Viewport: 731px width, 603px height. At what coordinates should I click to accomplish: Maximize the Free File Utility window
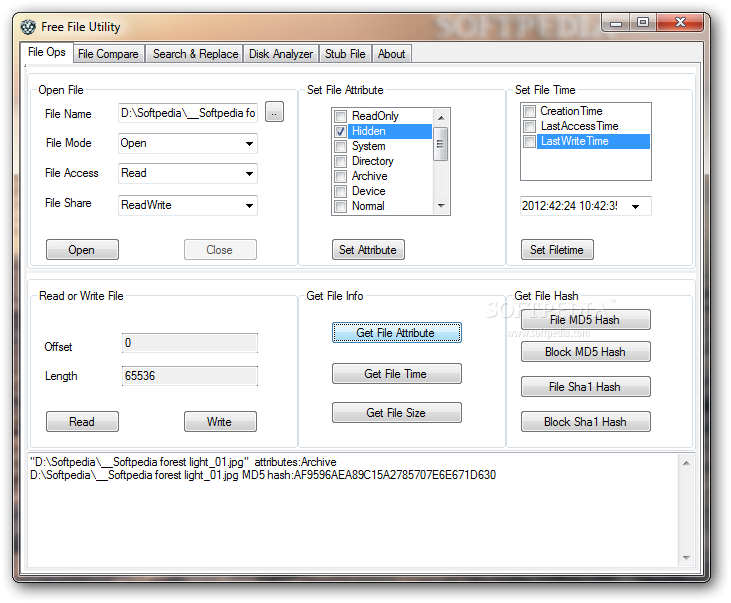pyautogui.click(x=643, y=23)
